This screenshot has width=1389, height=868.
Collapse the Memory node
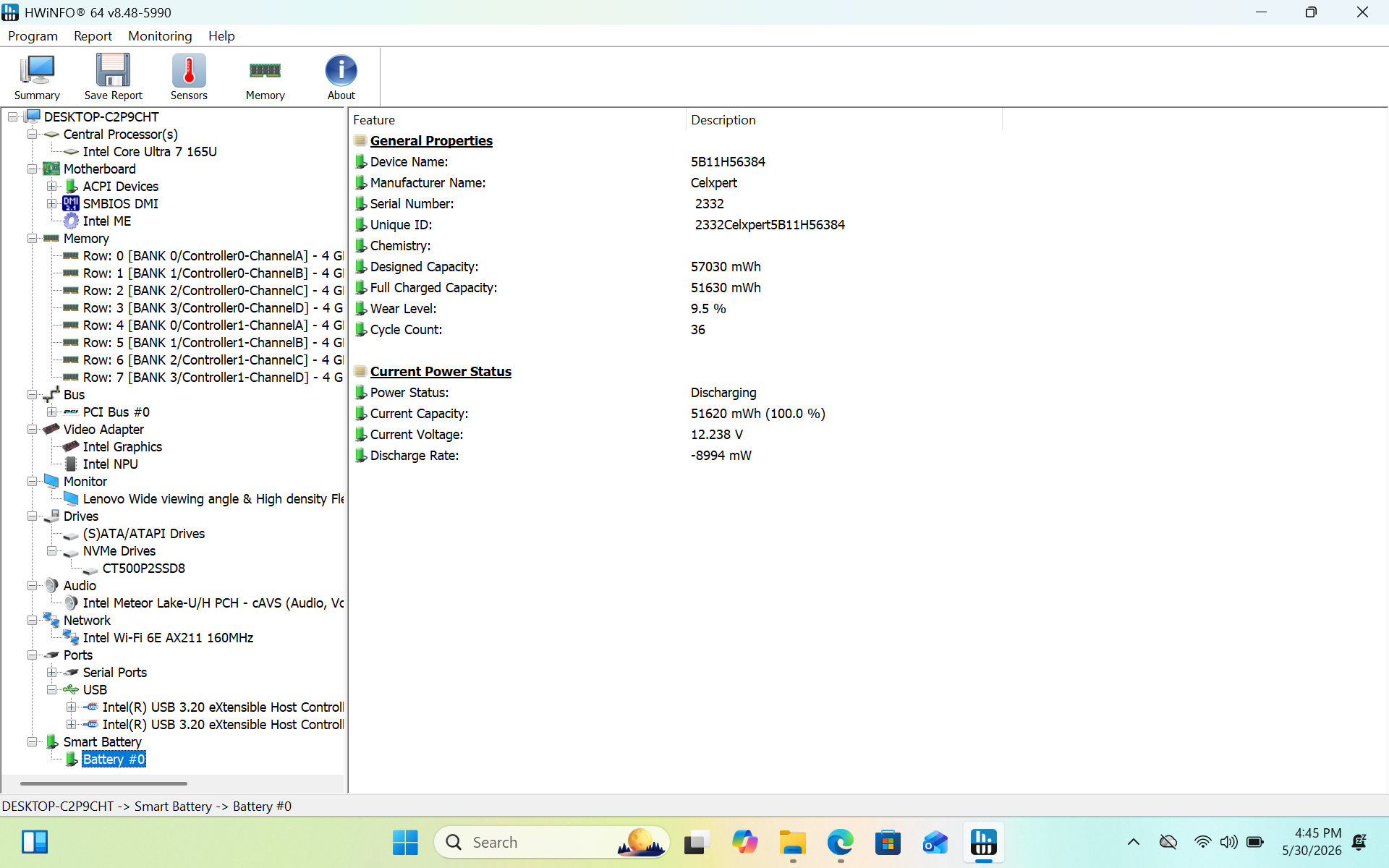32,239
